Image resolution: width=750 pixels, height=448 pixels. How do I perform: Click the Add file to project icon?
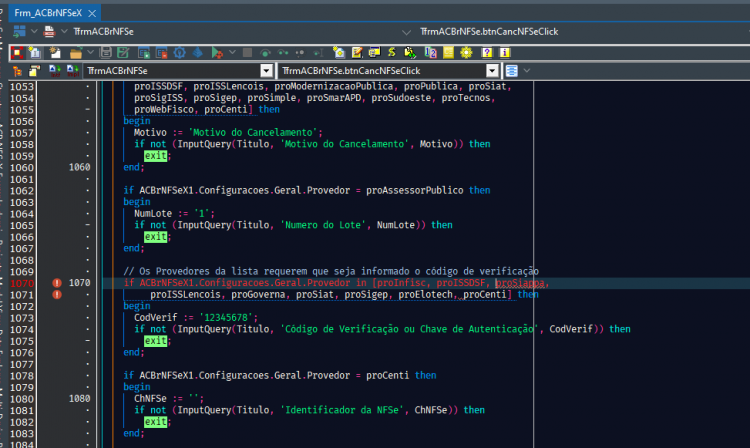tap(143, 53)
